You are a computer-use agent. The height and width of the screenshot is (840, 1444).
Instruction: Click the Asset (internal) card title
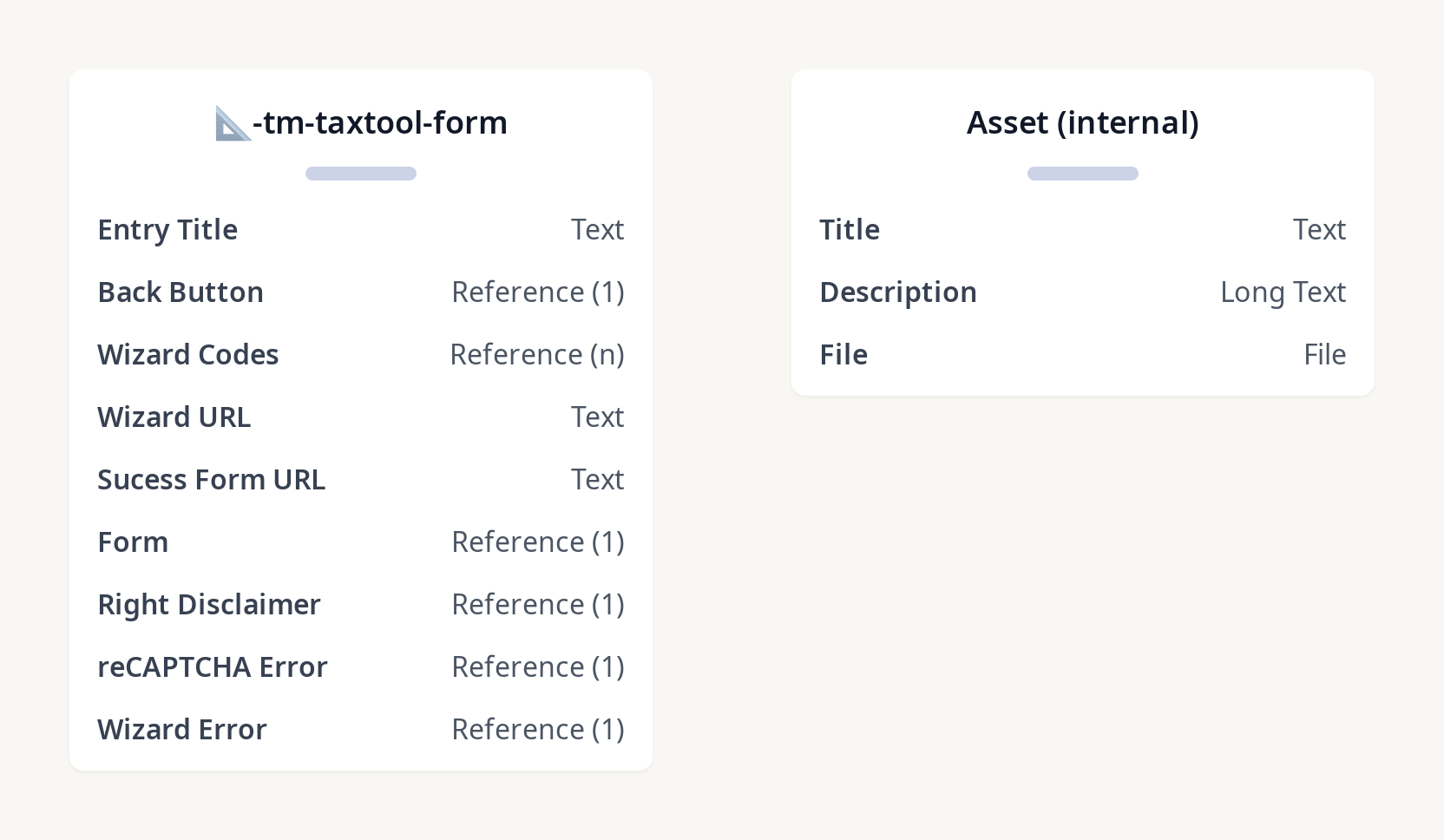(1082, 123)
